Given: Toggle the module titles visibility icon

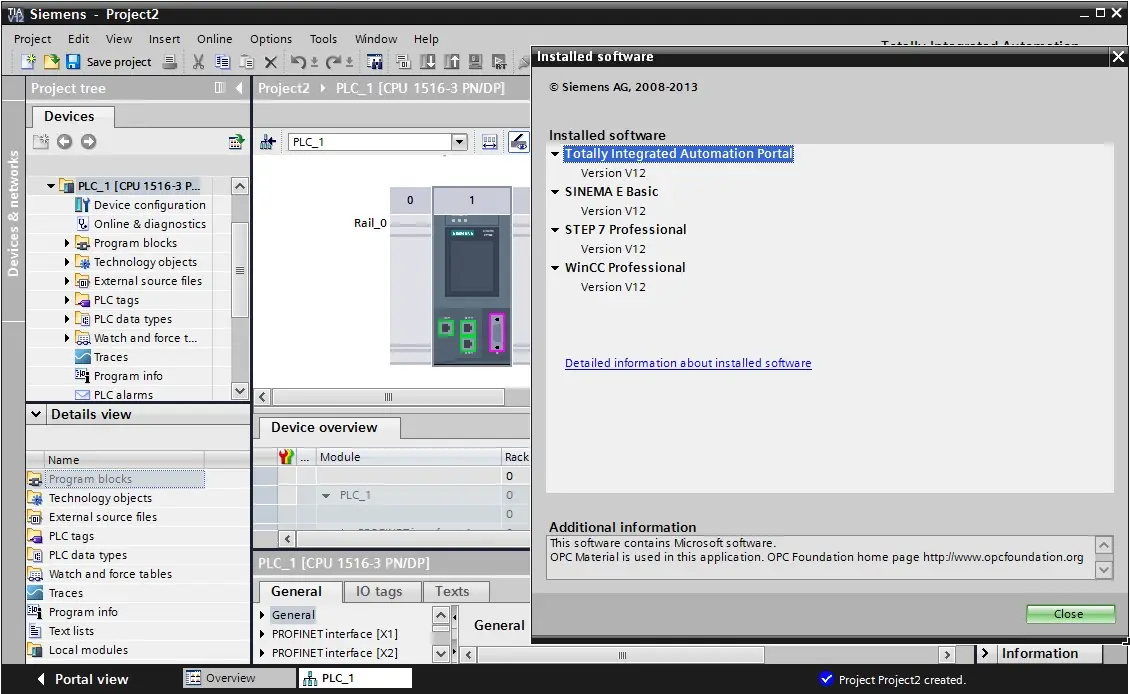Looking at the screenshot, I should [x=518, y=142].
